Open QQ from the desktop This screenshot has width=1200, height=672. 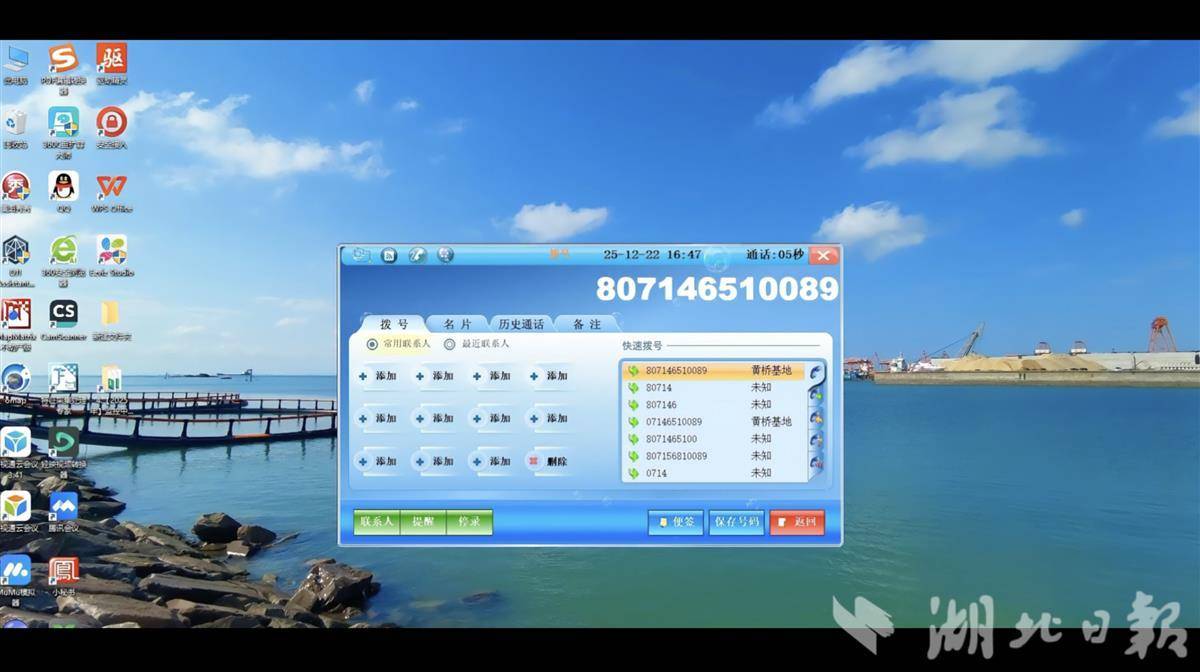coord(63,187)
